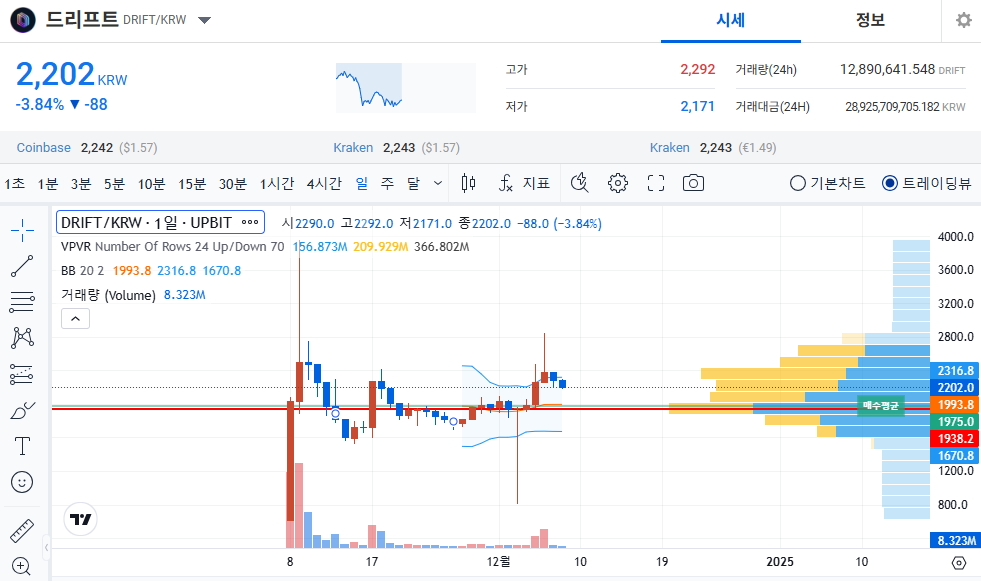
Task: Click the 2202.0 current price axis tag
Action: [955, 388]
